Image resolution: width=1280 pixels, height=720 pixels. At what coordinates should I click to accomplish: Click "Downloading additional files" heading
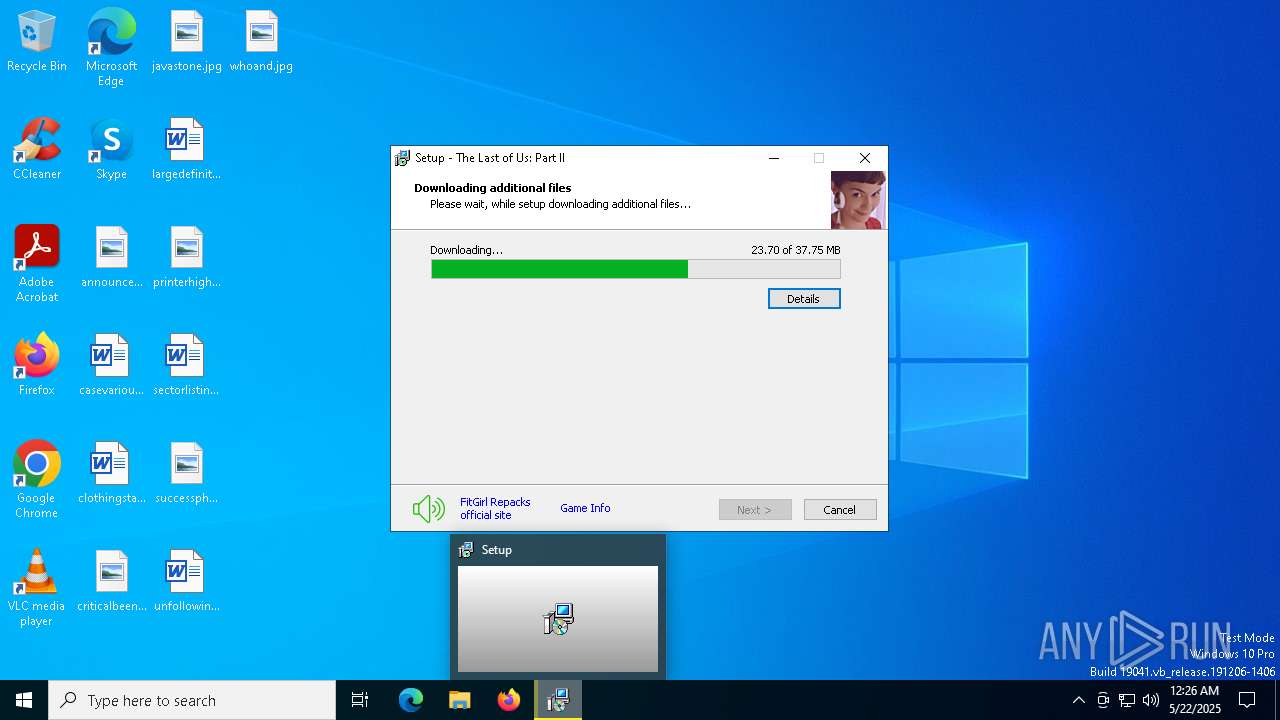click(493, 188)
